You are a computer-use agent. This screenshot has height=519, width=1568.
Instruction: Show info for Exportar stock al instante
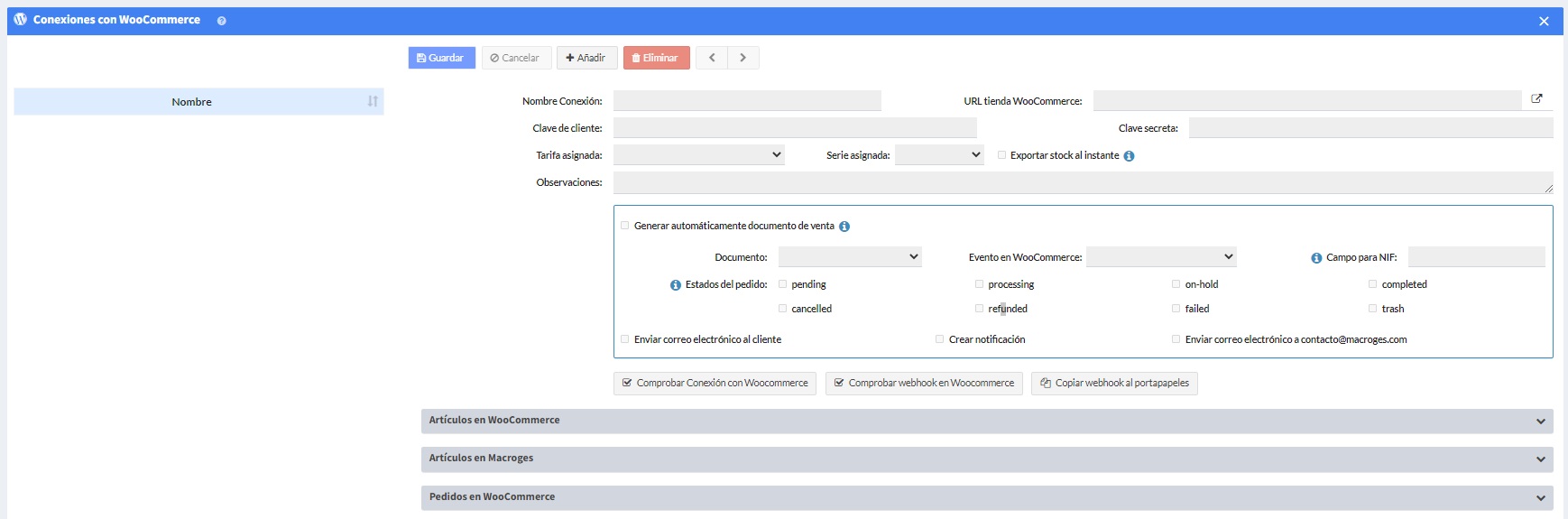click(1129, 156)
